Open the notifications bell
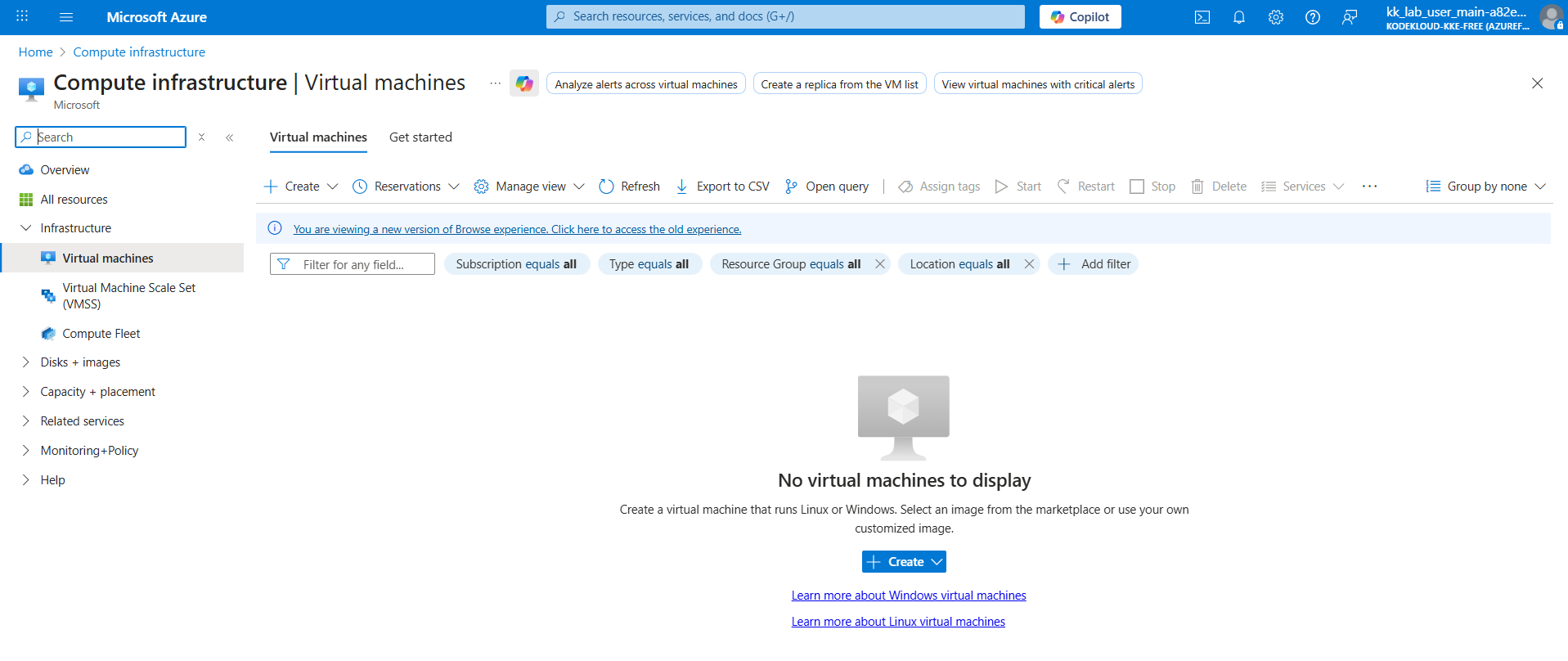This screenshot has width=1568, height=661. click(x=1239, y=17)
